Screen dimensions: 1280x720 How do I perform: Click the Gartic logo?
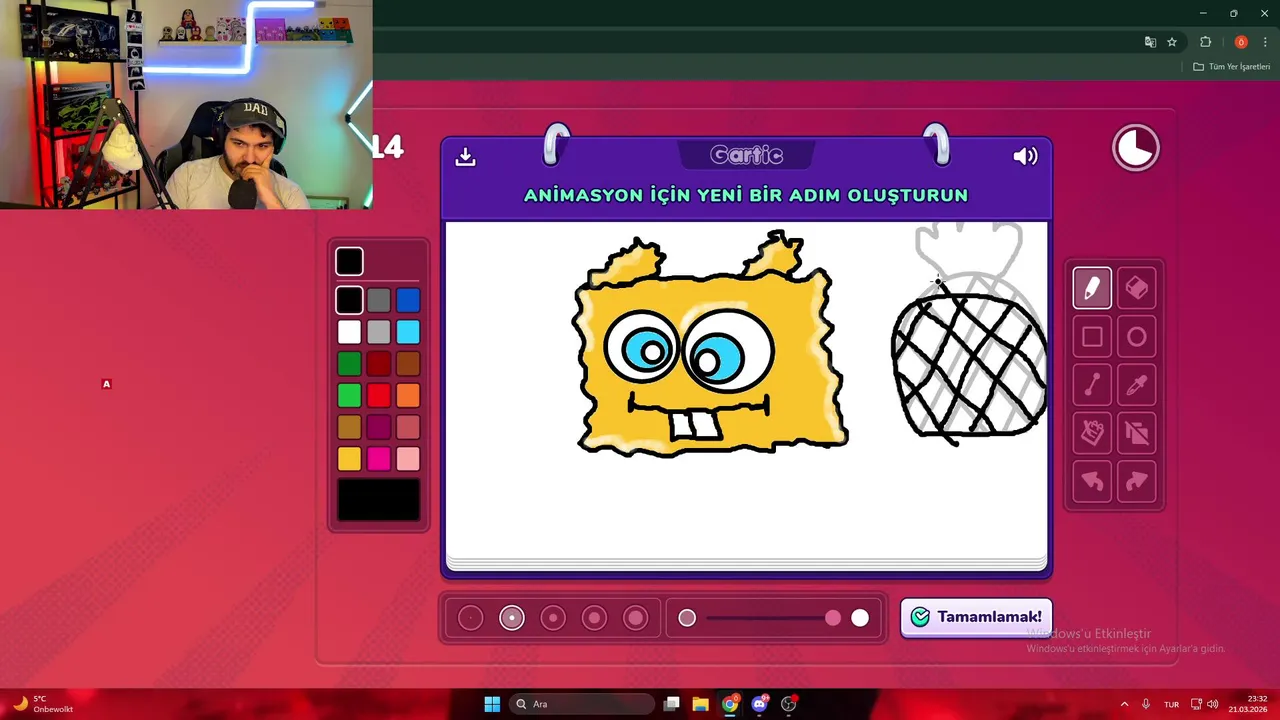[746, 155]
